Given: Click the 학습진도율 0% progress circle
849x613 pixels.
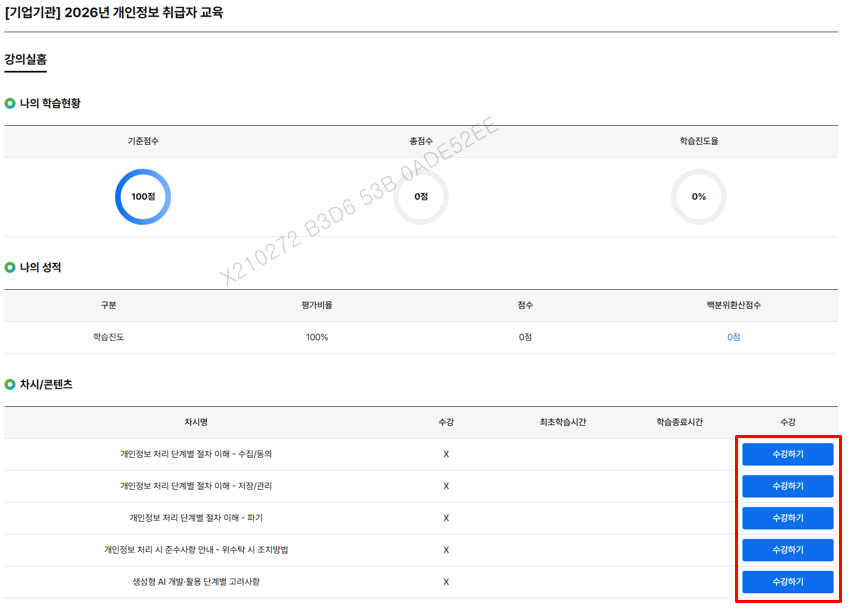Looking at the screenshot, I should coord(698,197).
